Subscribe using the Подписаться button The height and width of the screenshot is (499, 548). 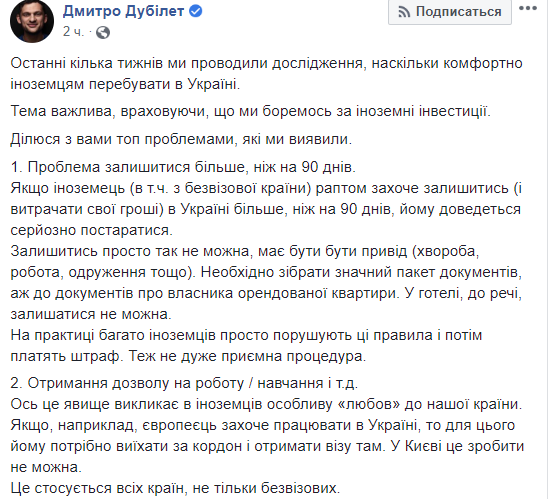pos(450,12)
